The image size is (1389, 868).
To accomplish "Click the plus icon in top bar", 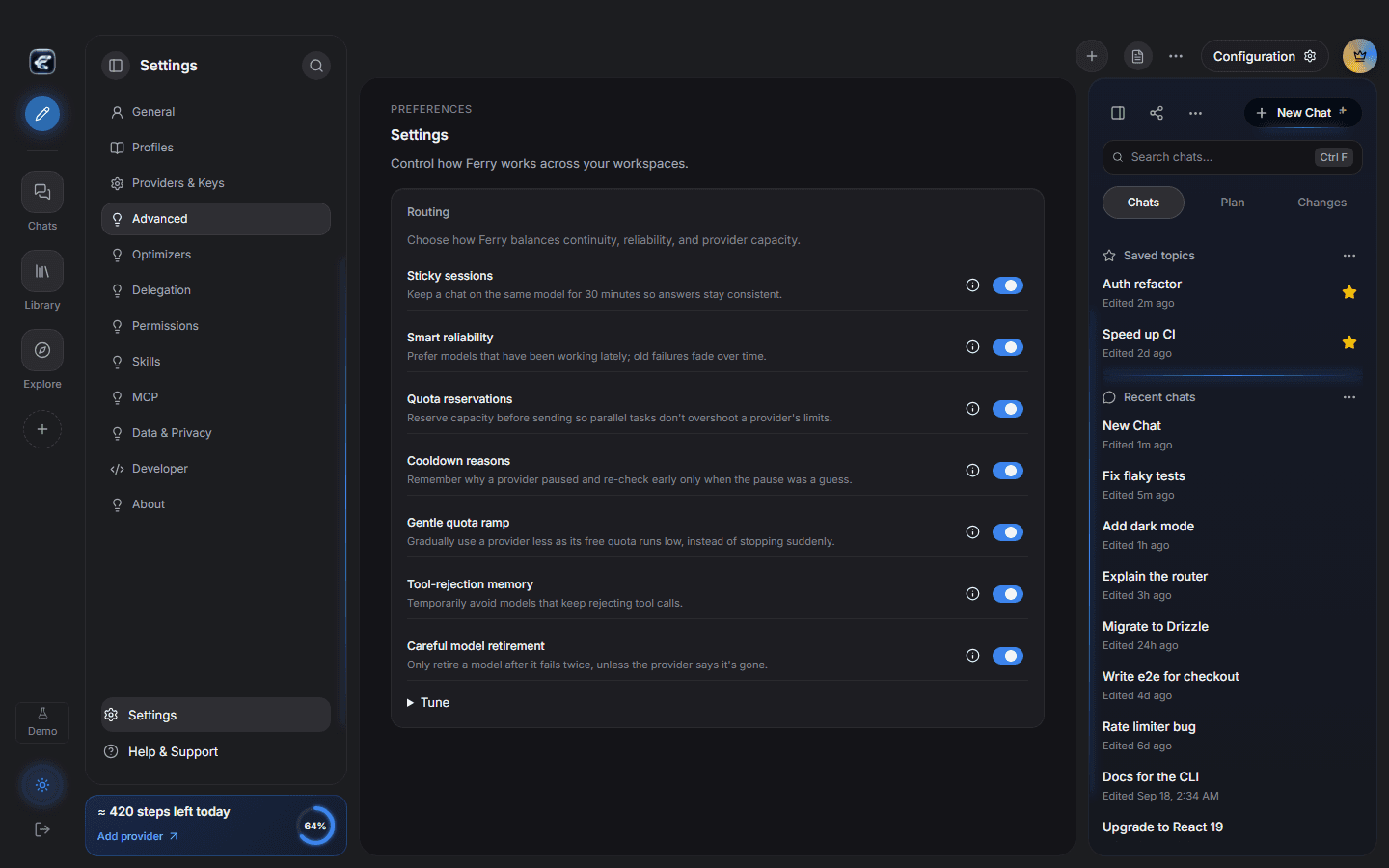I will click(1092, 56).
